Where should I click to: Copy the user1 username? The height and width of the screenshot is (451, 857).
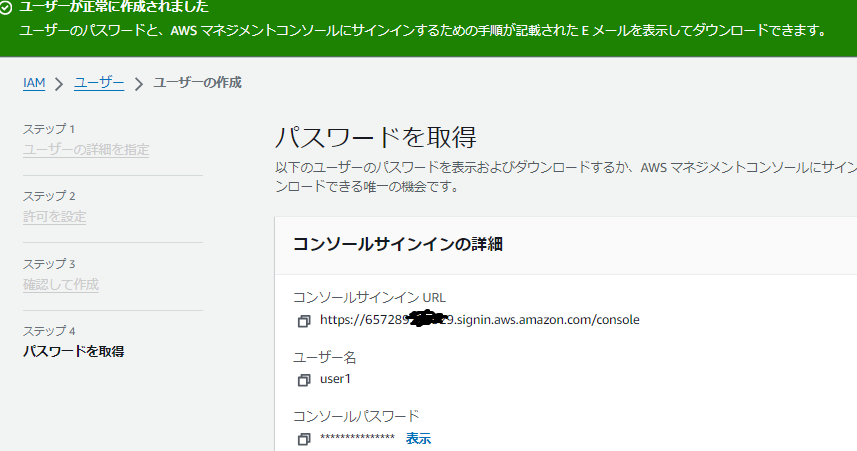(304, 380)
